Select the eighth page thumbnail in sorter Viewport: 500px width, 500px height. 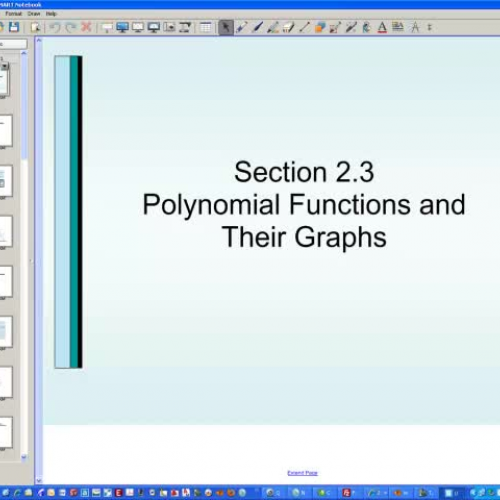(x=6, y=433)
